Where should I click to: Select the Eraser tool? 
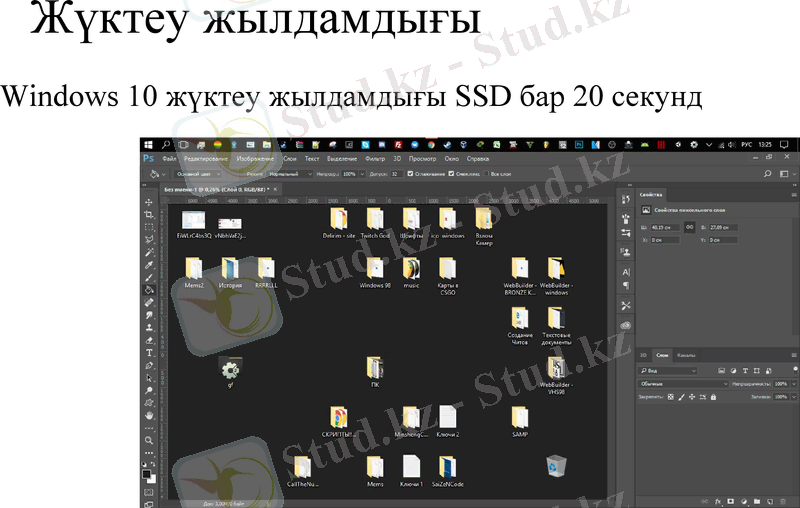[x=148, y=340]
